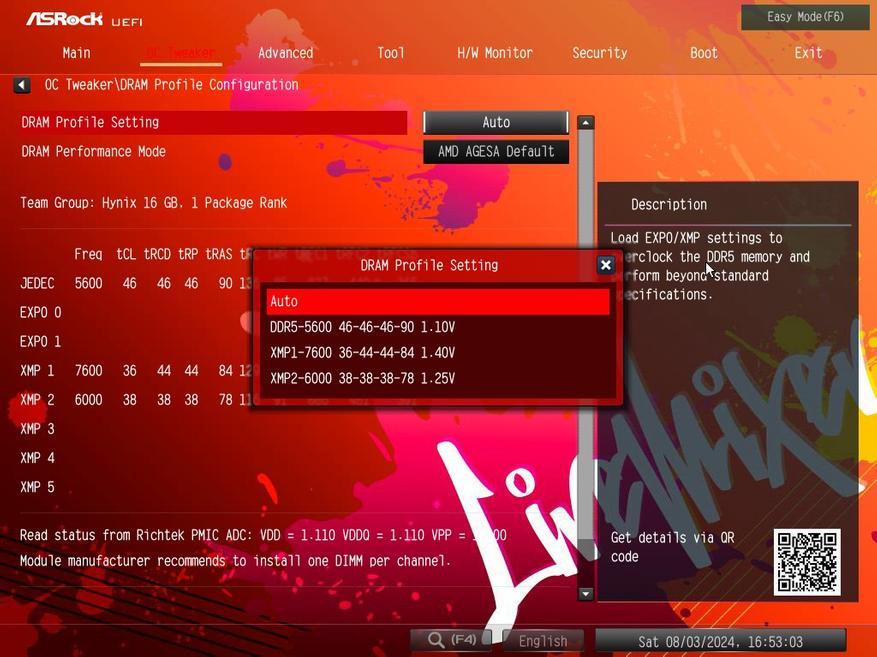This screenshot has width=877, height=657.
Task: Choose DDR5-5600 46-46-46-90 1.10V profile
Action: click(x=438, y=327)
